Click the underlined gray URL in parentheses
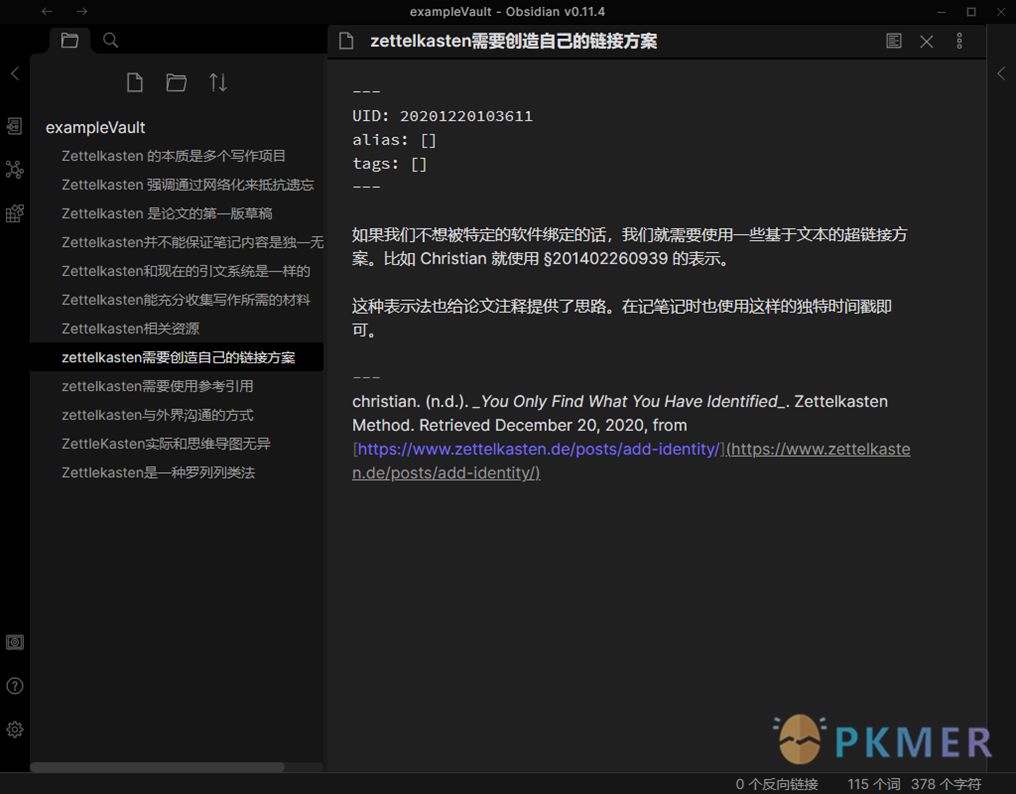This screenshot has width=1016, height=794. coord(818,449)
